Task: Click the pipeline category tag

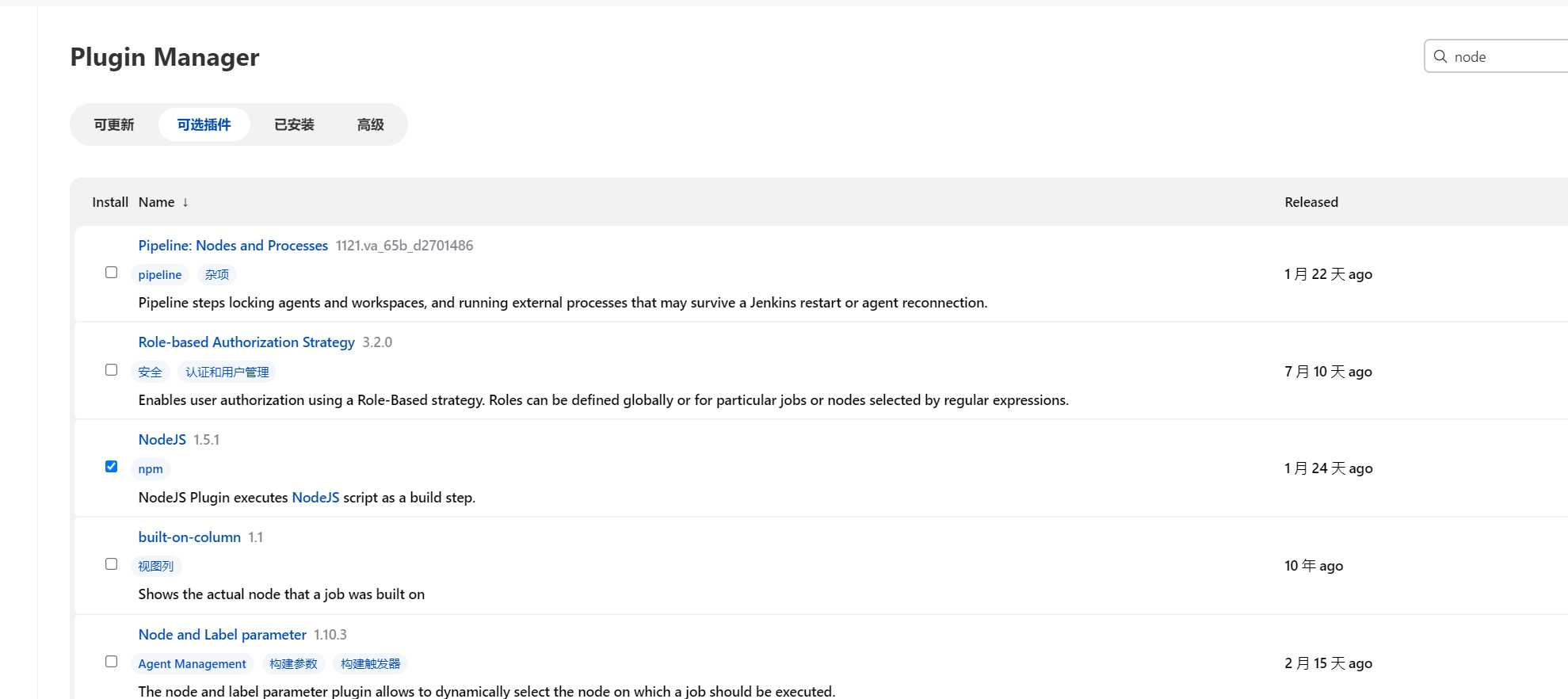Action: click(x=160, y=275)
